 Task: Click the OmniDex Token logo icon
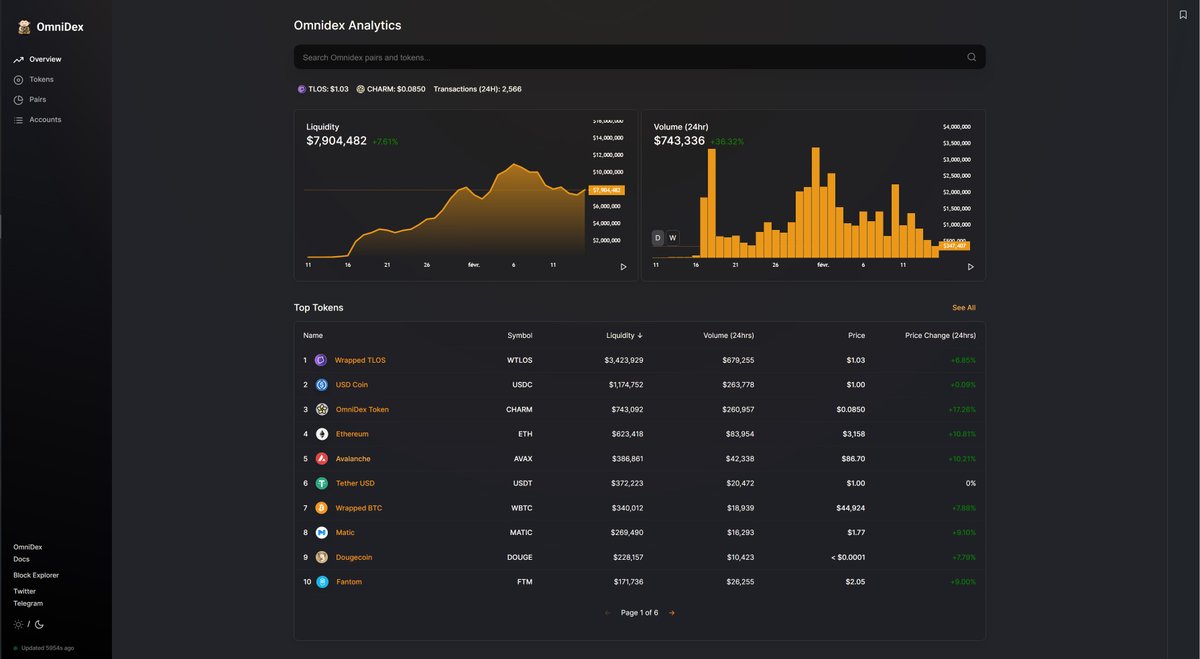click(322, 410)
